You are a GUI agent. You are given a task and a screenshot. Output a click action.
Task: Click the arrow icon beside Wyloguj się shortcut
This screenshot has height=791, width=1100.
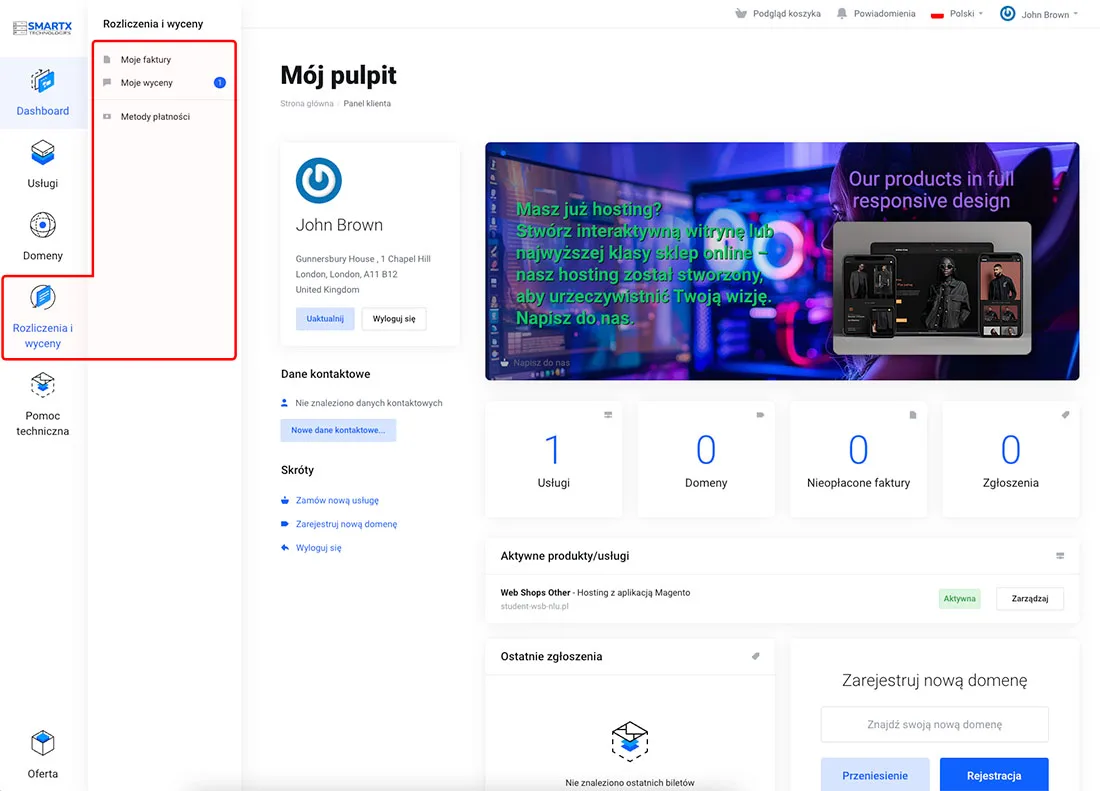tap(285, 548)
